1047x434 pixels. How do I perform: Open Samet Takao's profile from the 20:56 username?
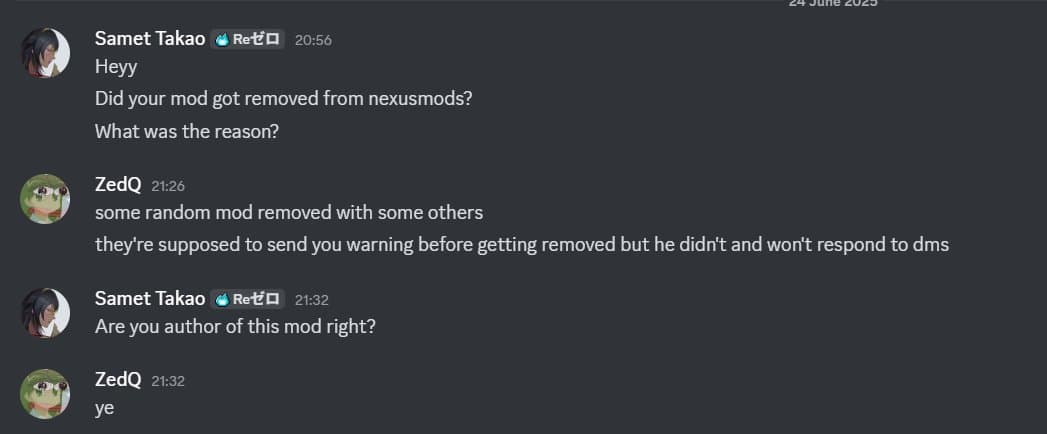tap(150, 39)
